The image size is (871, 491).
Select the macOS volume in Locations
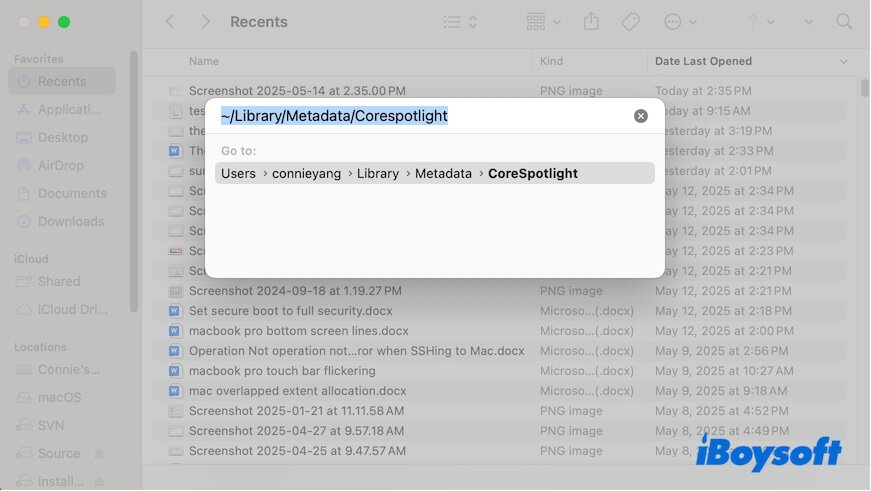pyautogui.click(x=58, y=397)
